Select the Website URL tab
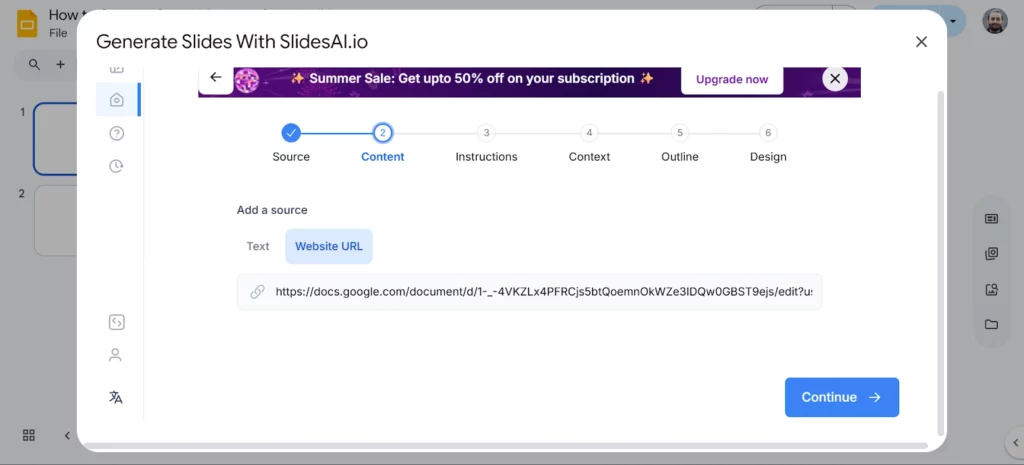 tap(328, 246)
